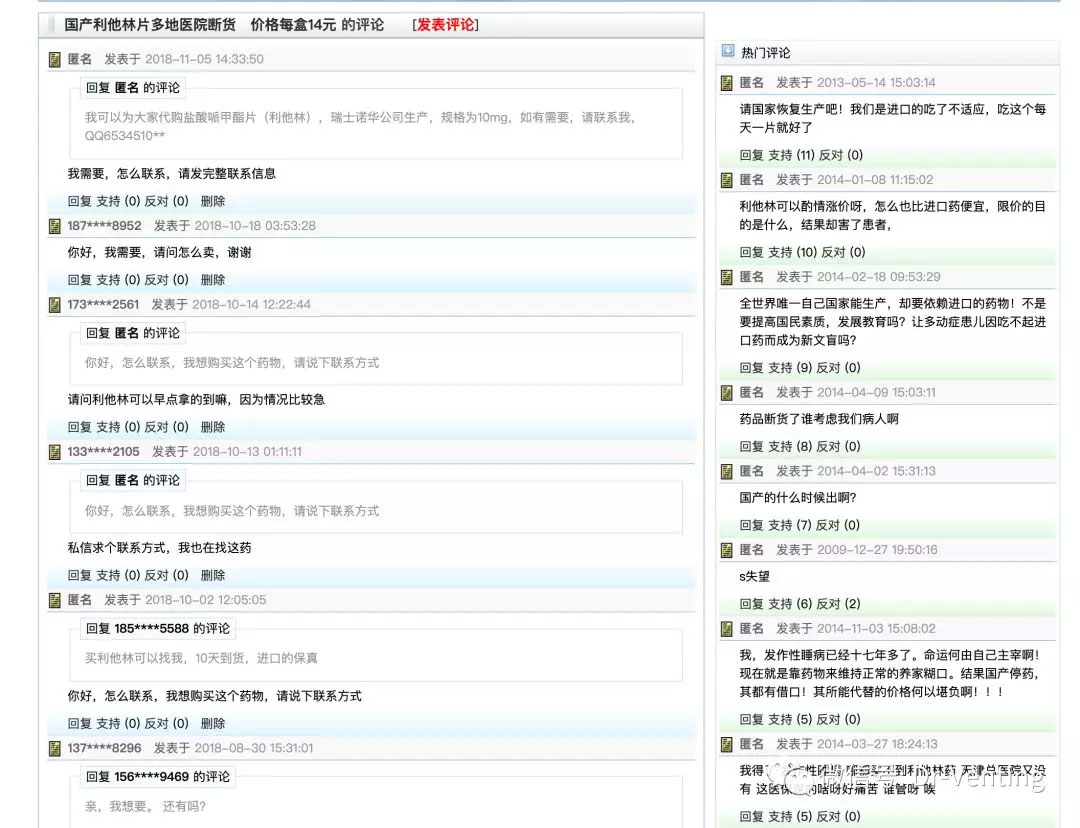The image size is (1080, 828).
Task: Click user icon beside 173****2561
Action: click(x=55, y=304)
